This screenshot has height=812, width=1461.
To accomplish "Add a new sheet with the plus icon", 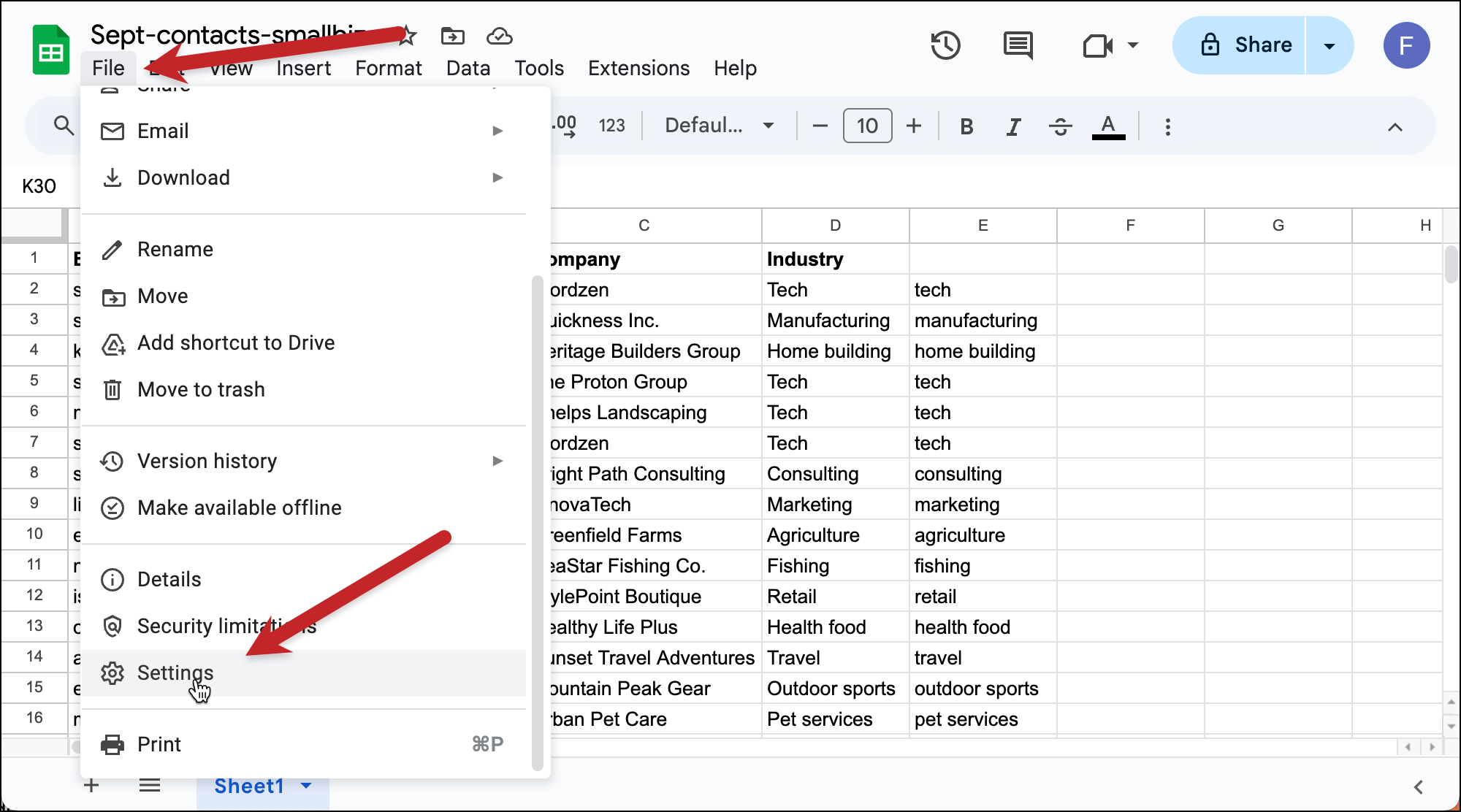I will pyautogui.click(x=91, y=785).
